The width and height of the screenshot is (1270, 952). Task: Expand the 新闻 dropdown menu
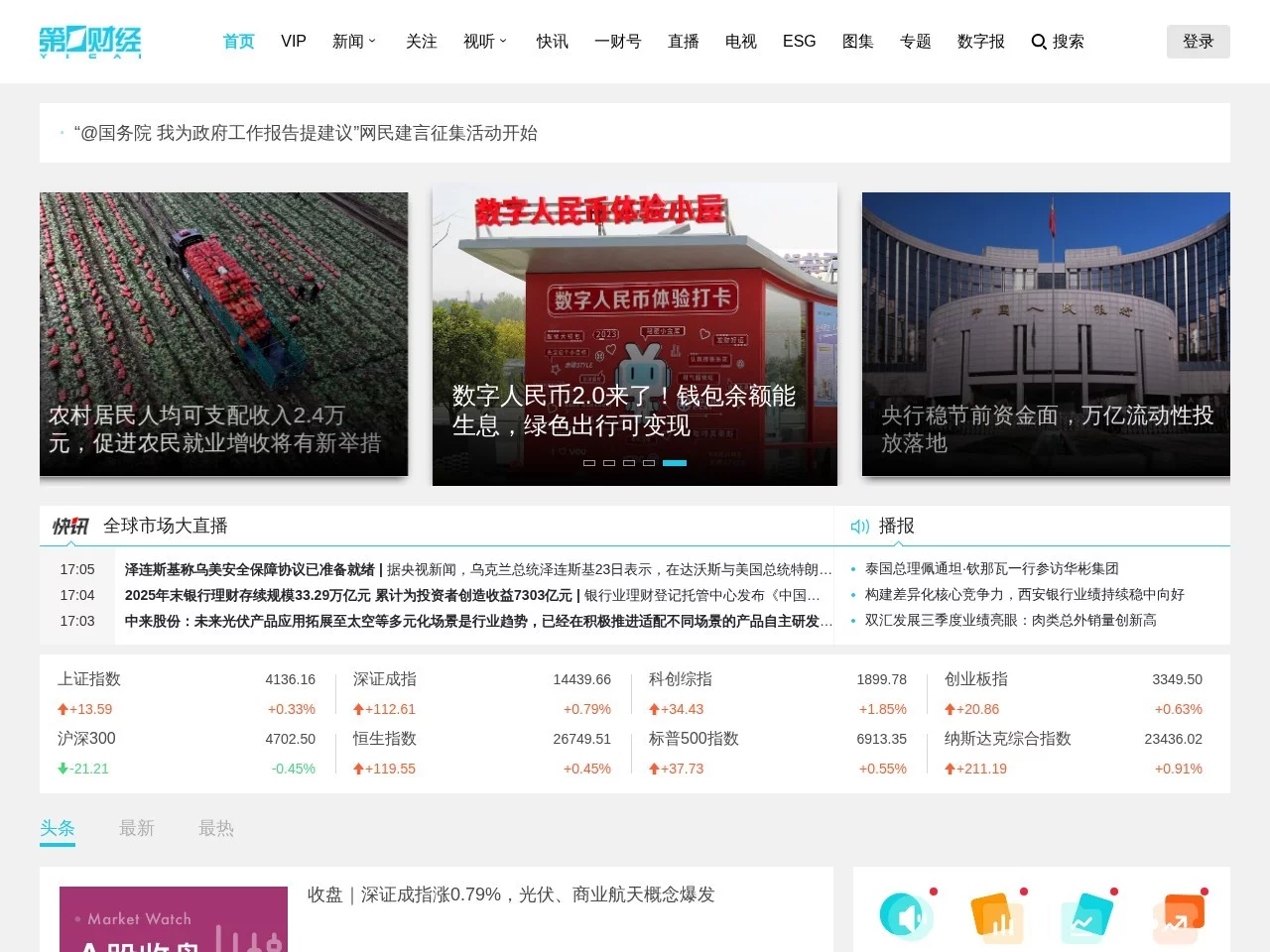pyautogui.click(x=354, y=42)
